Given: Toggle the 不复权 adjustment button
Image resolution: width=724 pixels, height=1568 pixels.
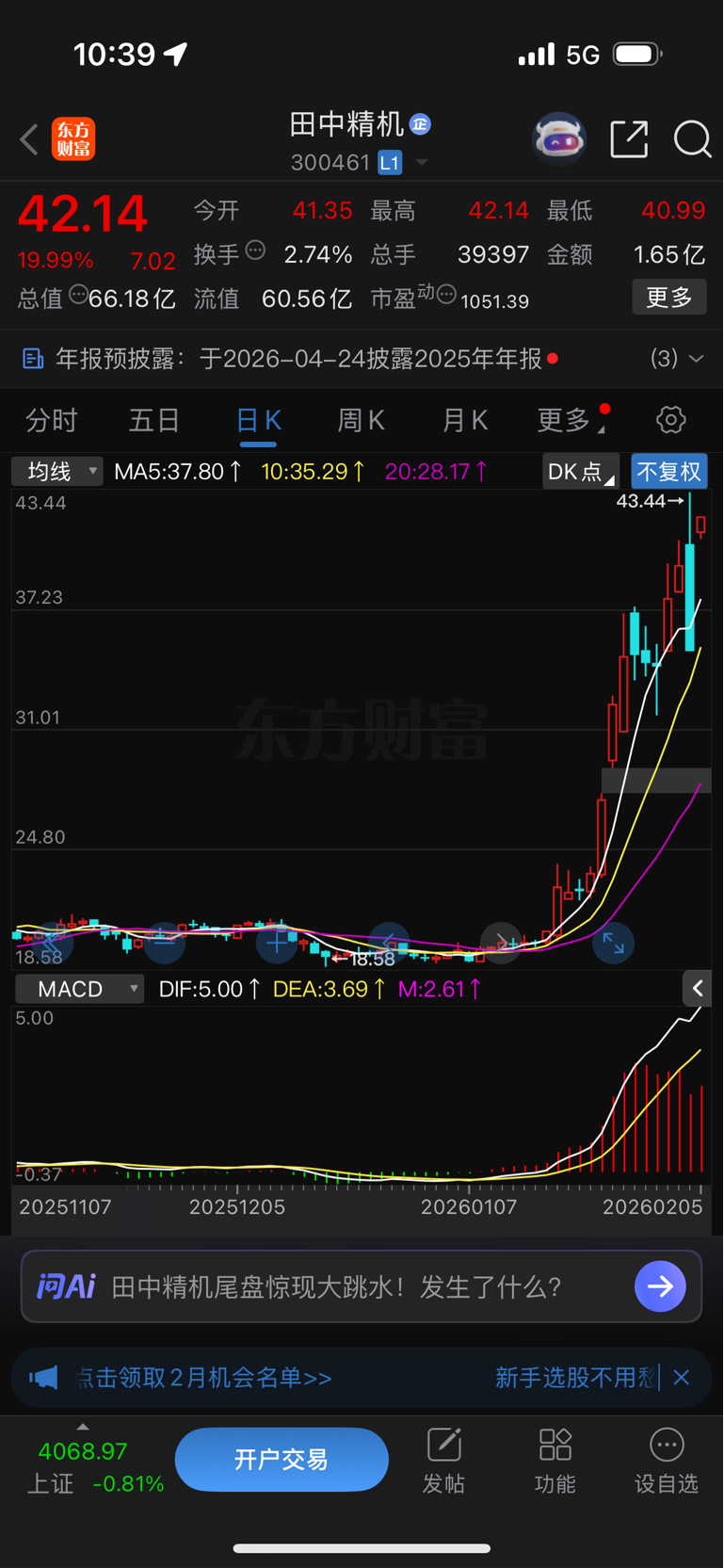Looking at the screenshot, I should 669,471.
